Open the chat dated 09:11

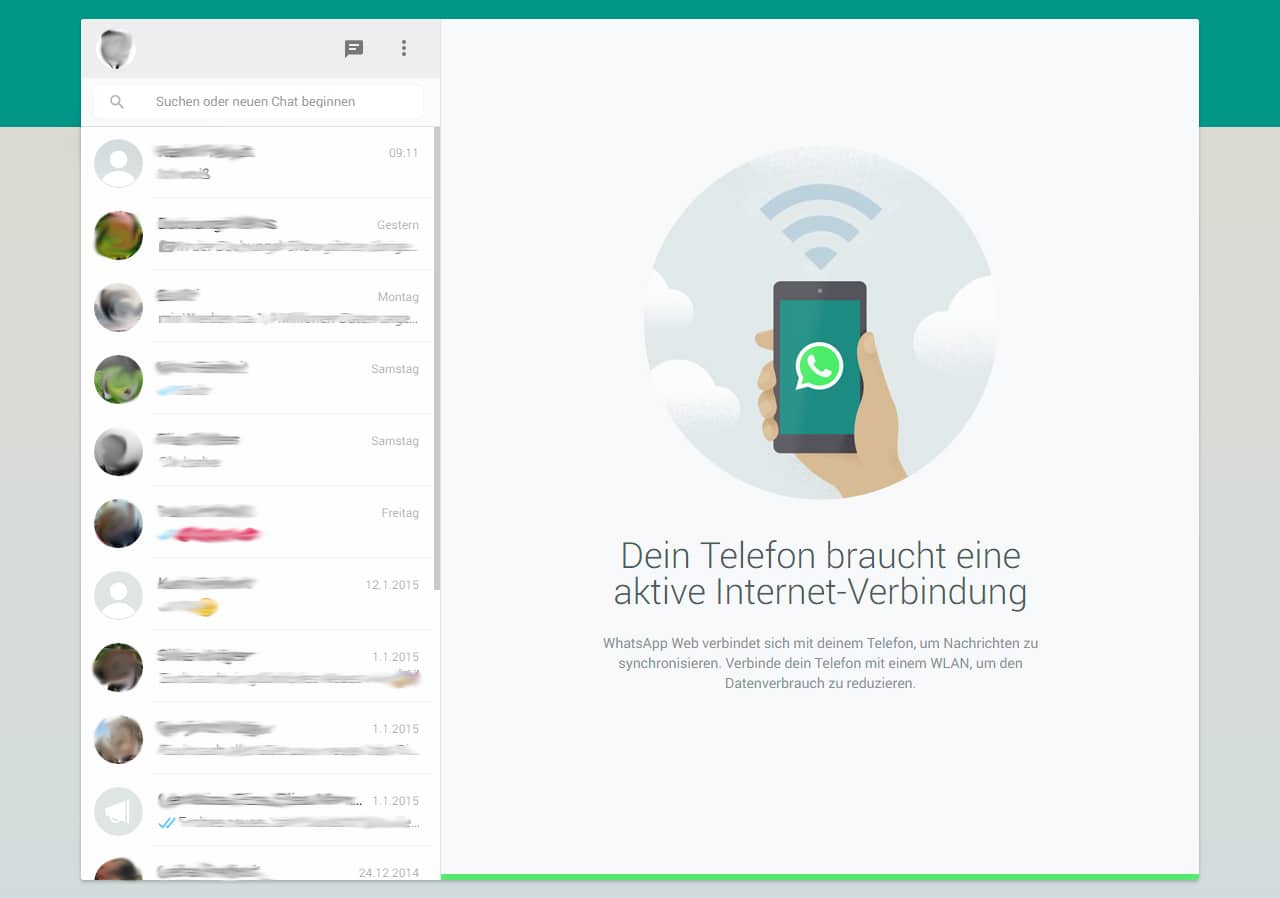[258, 163]
